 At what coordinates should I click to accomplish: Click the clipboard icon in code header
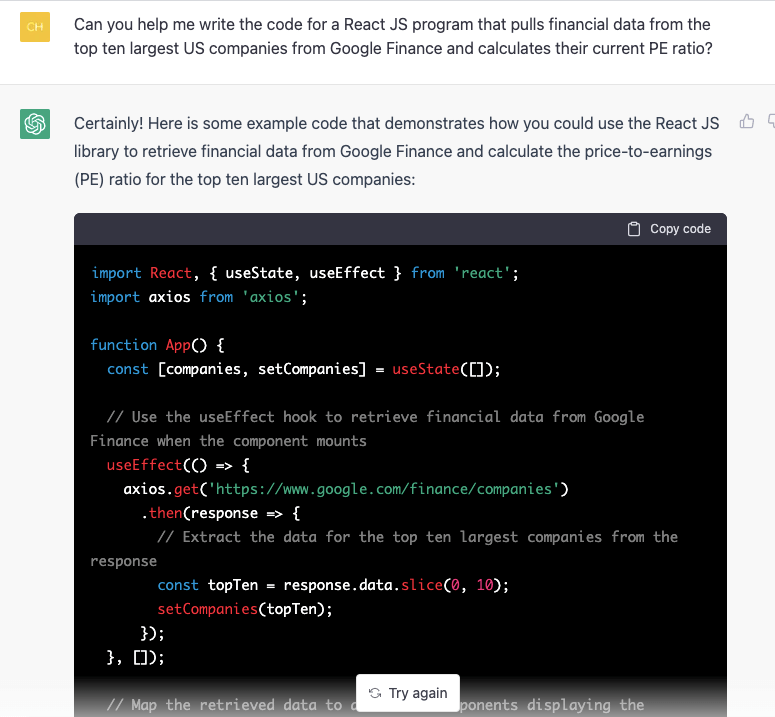(634, 229)
